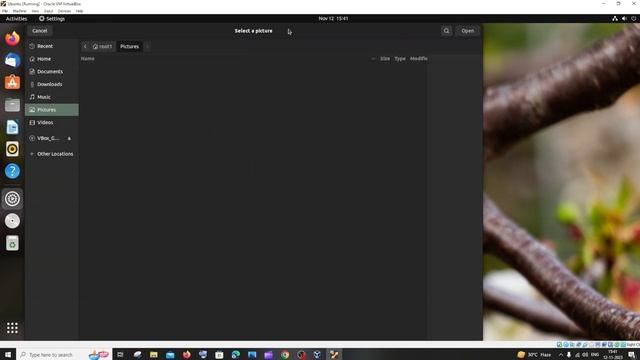Launch Thunderbird Mail from the dock

(x=12, y=60)
